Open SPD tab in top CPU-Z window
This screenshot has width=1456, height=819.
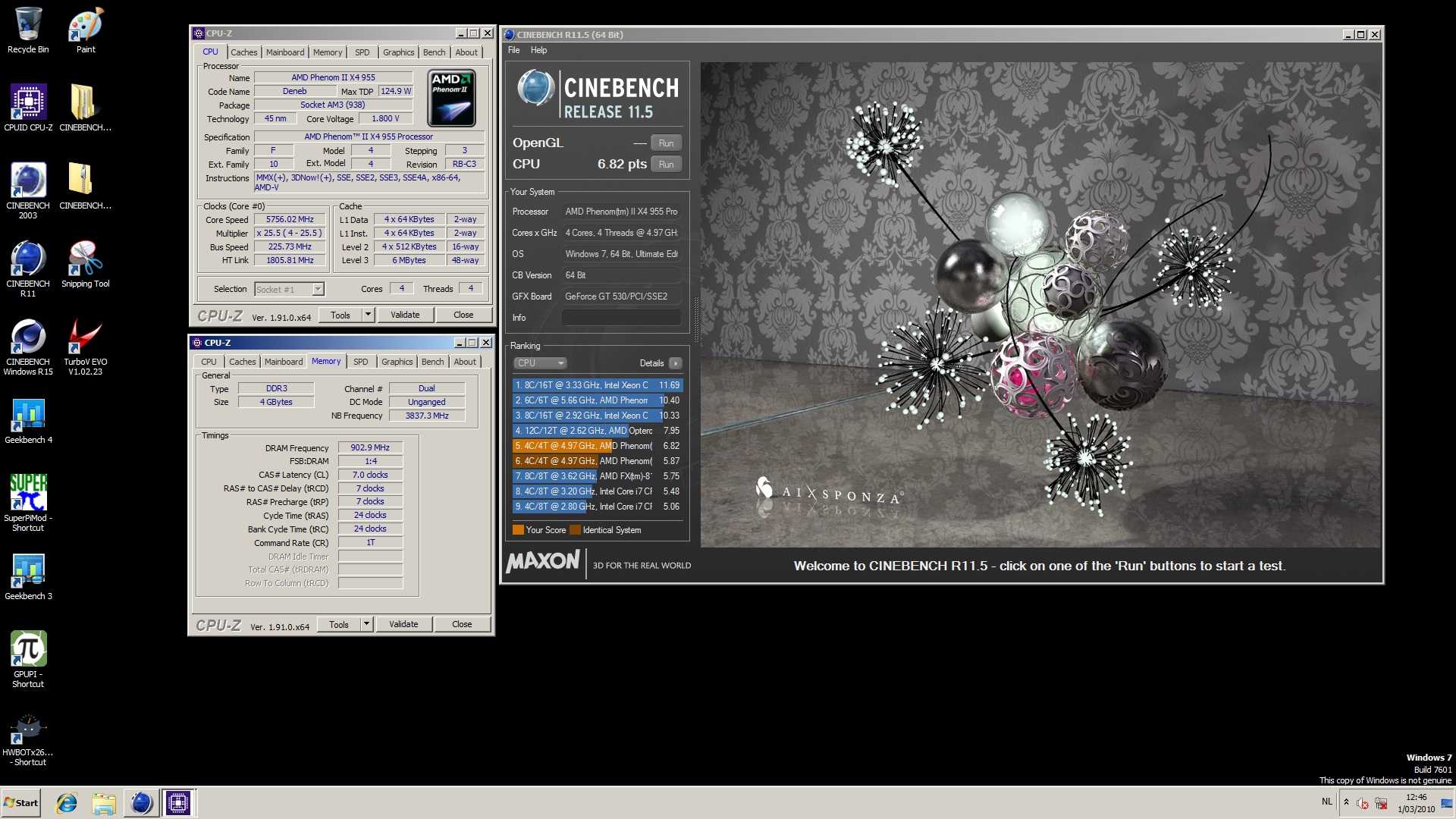(x=362, y=52)
